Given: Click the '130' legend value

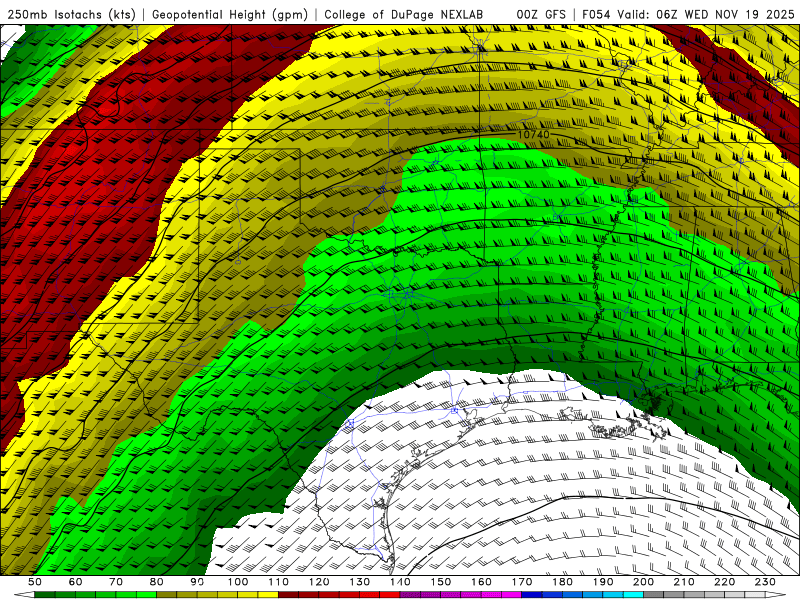Looking at the screenshot, I should point(359,582).
